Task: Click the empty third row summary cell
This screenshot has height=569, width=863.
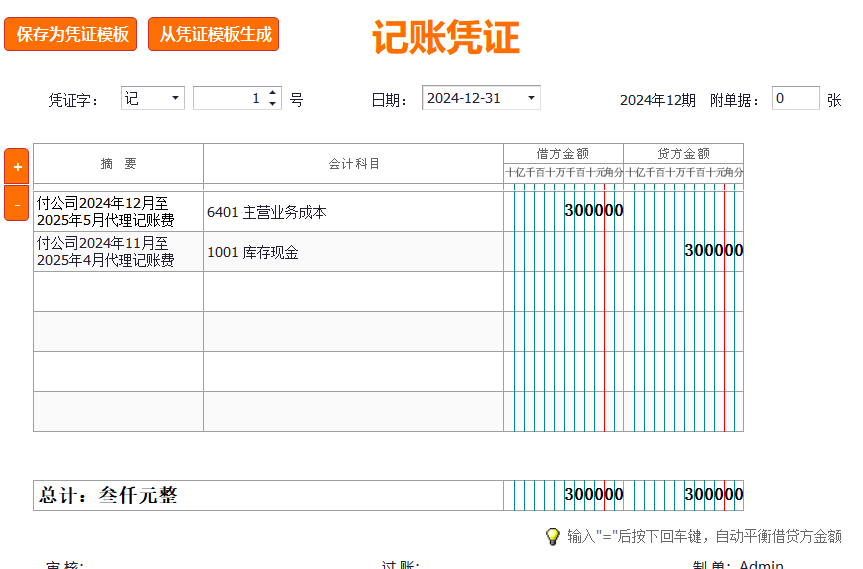Action: 118,292
